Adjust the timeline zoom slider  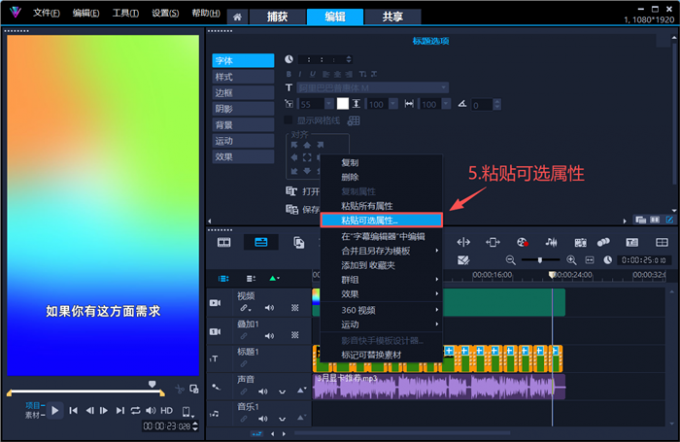[540, 260]
